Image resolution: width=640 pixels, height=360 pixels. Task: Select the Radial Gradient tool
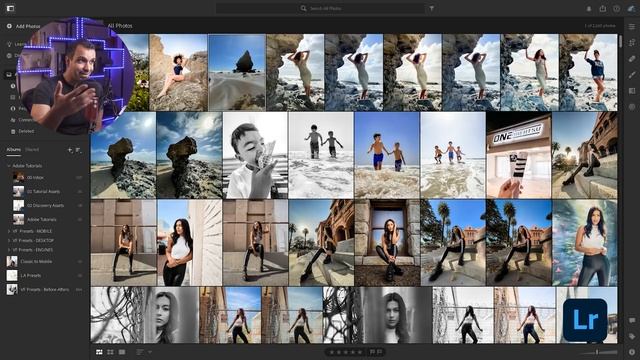point(632,107)
